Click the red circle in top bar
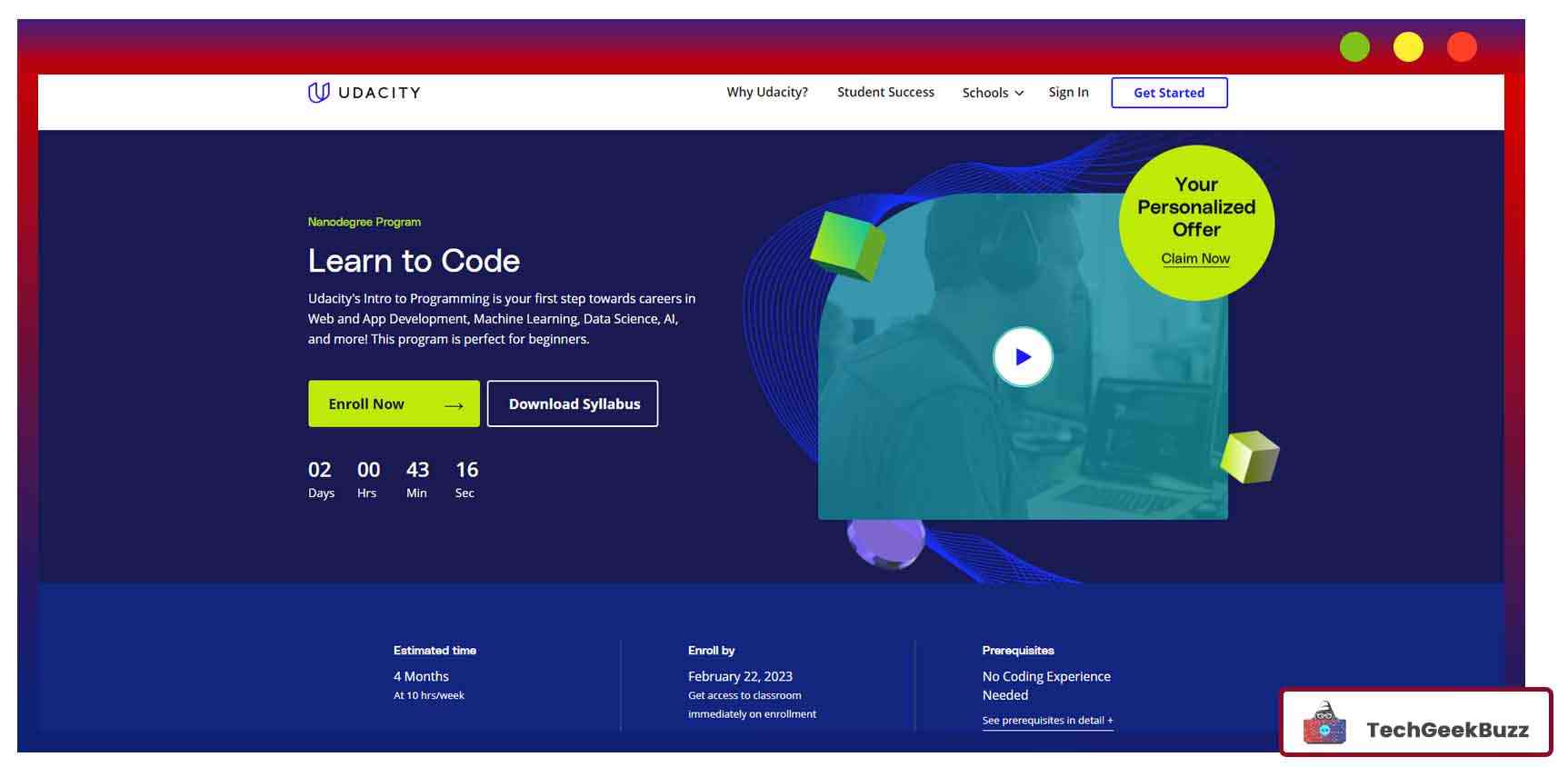This screenshot has height=767, width=1568. pos(1462,47)
